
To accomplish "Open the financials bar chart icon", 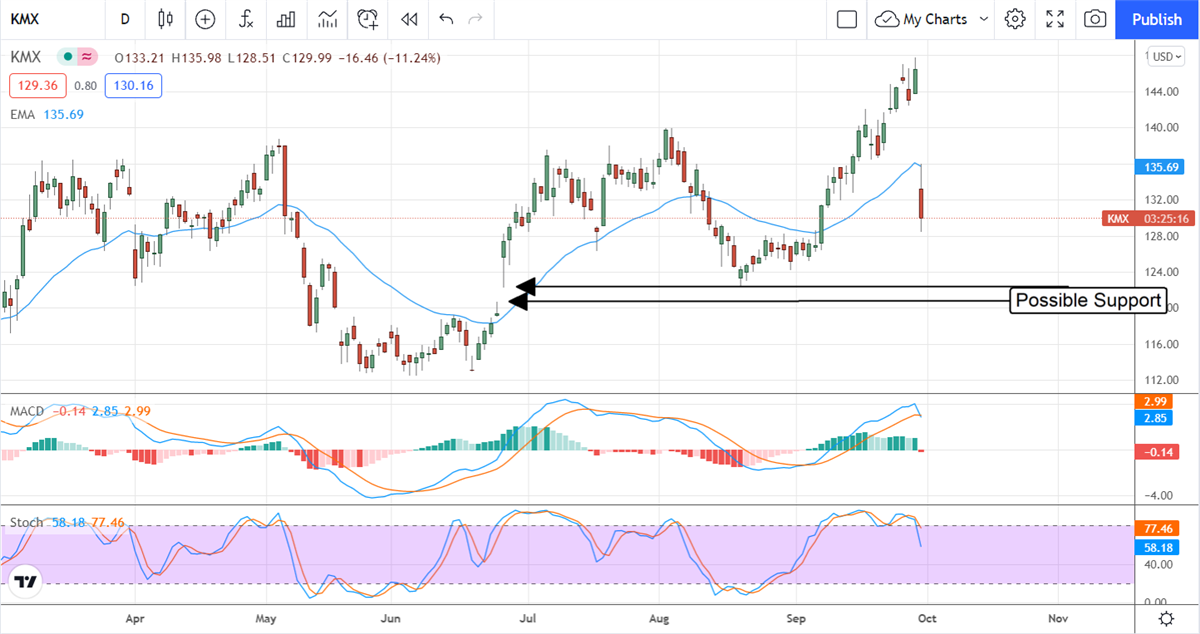I will (286, 19).
